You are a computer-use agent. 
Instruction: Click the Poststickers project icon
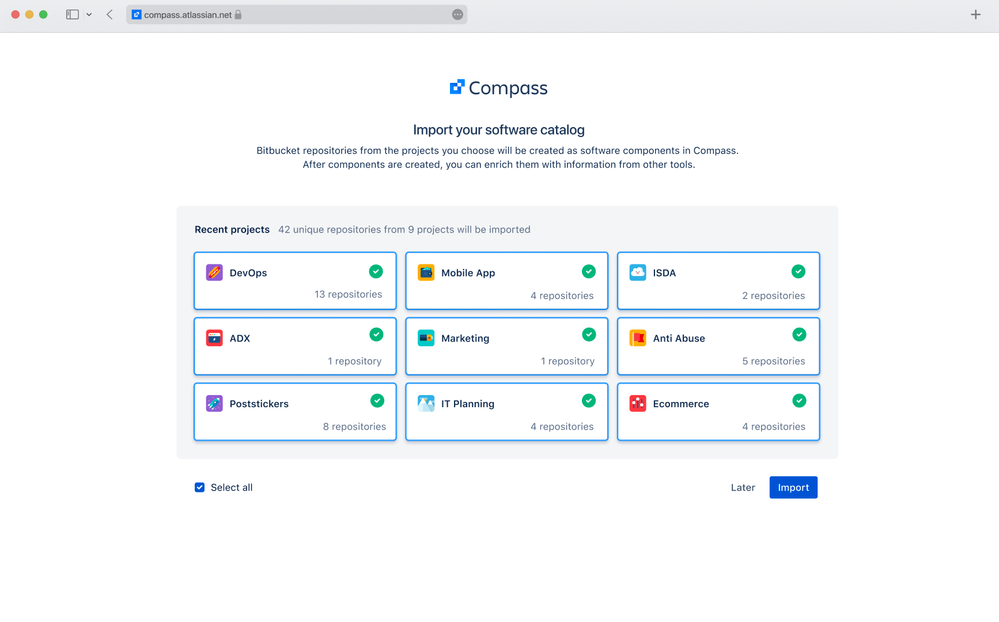tap(214, 403)
